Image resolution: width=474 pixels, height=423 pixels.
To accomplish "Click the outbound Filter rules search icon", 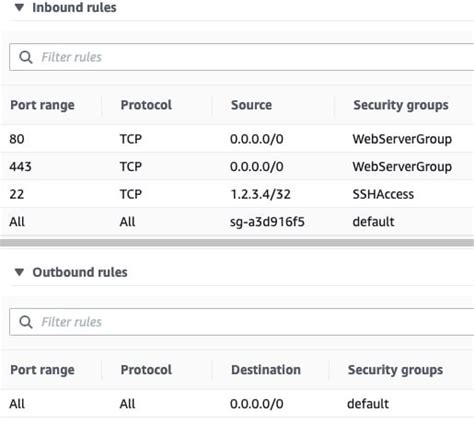I will click(26, 322).
